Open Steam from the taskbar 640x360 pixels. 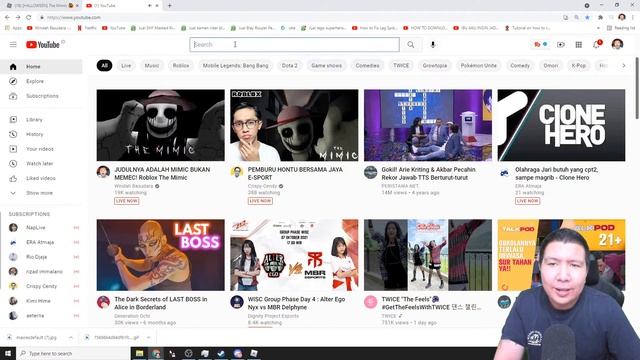[221, 353]
